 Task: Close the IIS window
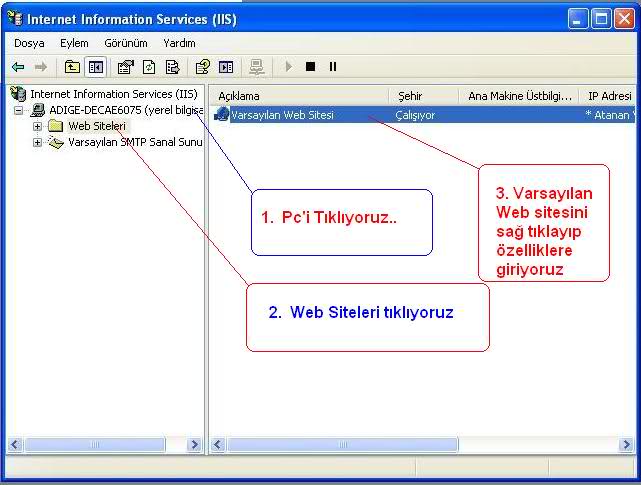[624, 18]
